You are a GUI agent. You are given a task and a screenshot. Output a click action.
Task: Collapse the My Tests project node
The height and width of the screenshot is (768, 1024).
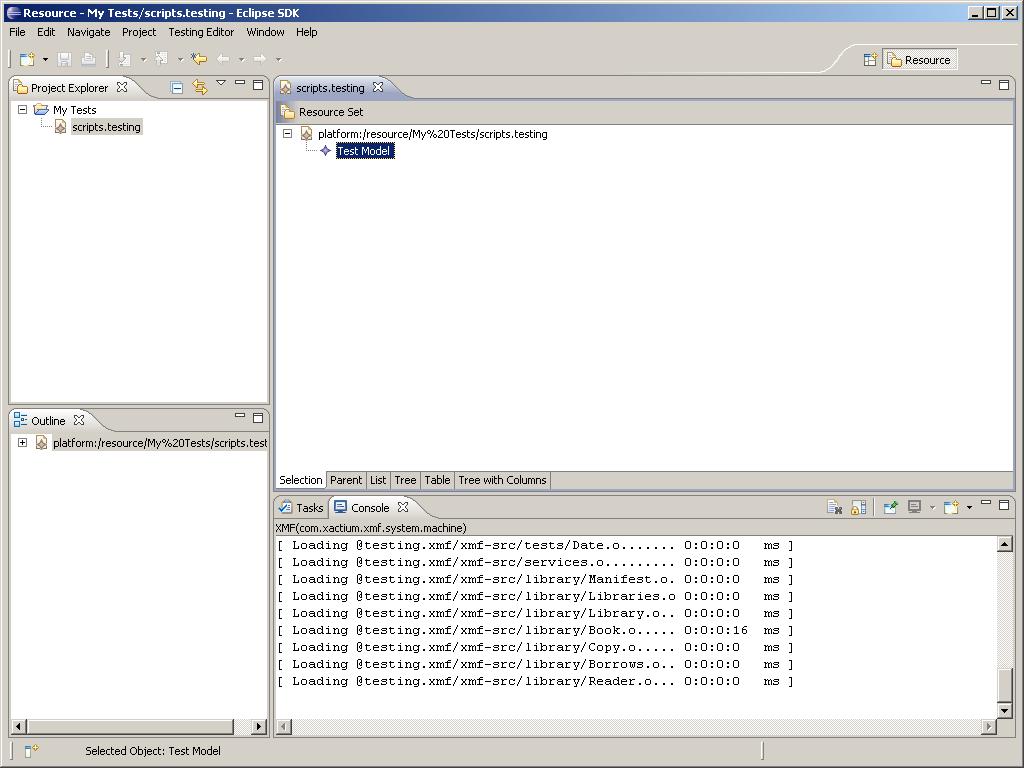point(22,109)
